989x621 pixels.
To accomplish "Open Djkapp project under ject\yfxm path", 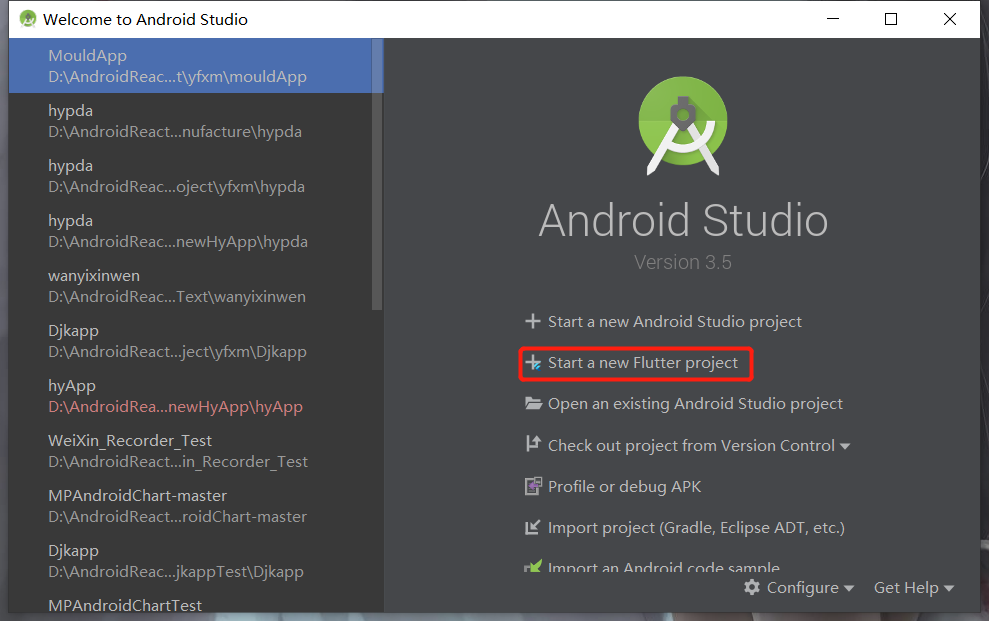I will (x=190, y=340).
